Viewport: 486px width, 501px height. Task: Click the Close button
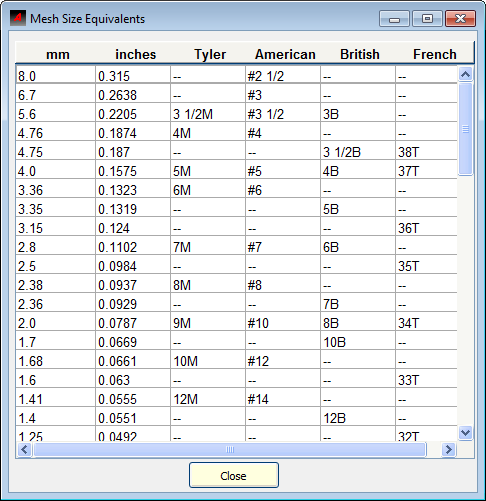coord(234,475)
